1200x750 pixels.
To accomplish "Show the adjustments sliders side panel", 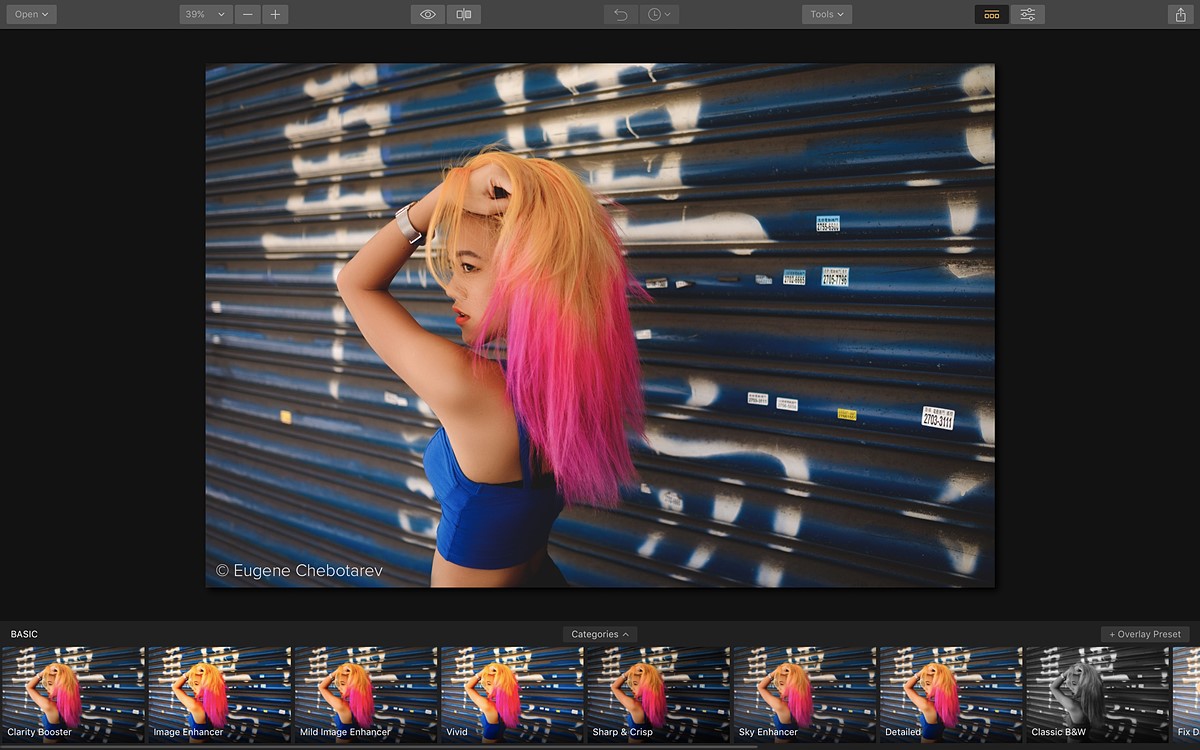I will (1027, 14).
